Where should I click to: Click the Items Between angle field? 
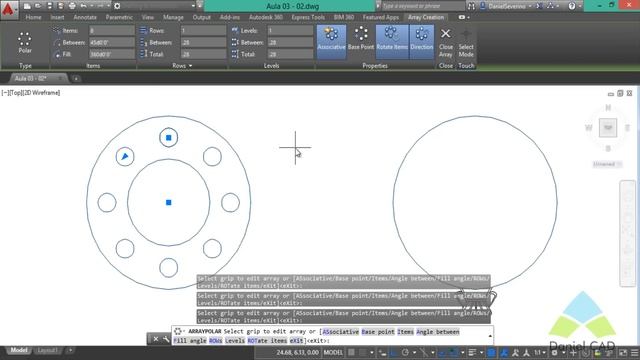pyautogui.click(x=112, y=42)
